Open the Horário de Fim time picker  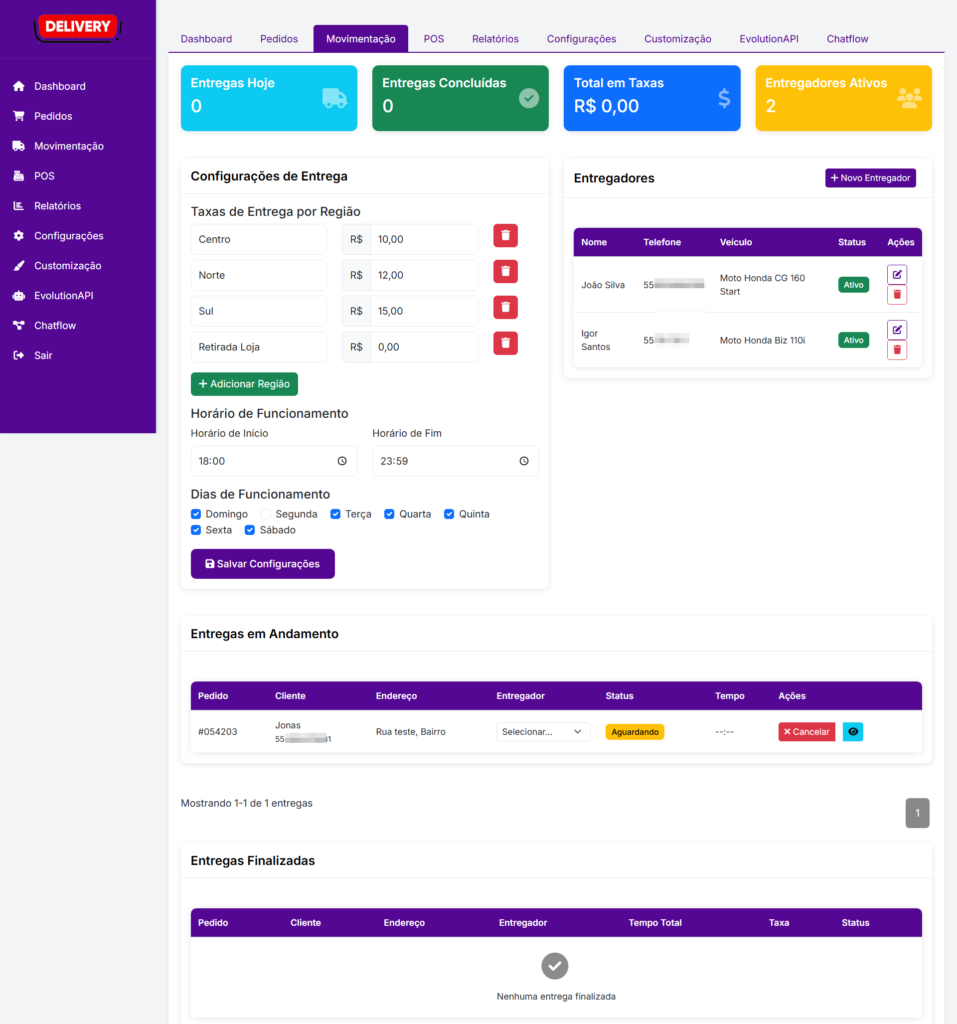pos(524,461)
